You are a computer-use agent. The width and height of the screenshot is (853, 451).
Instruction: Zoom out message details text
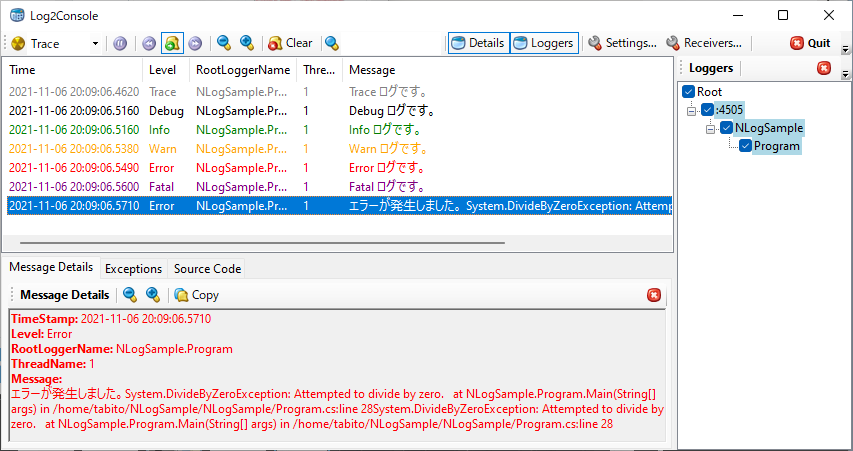tap(129, 295)
